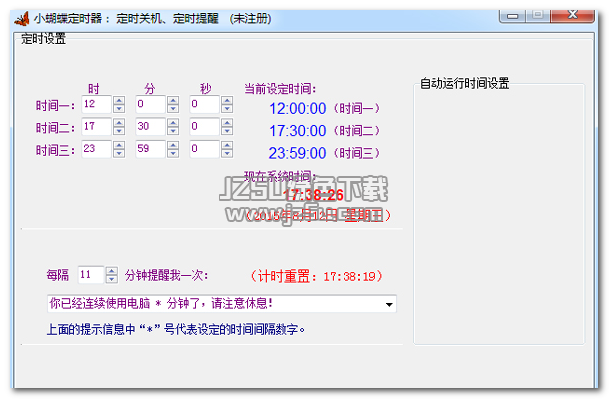The image size is (609, 399).
Task: Focus the interval field showing 11
Action: point(91,275)
